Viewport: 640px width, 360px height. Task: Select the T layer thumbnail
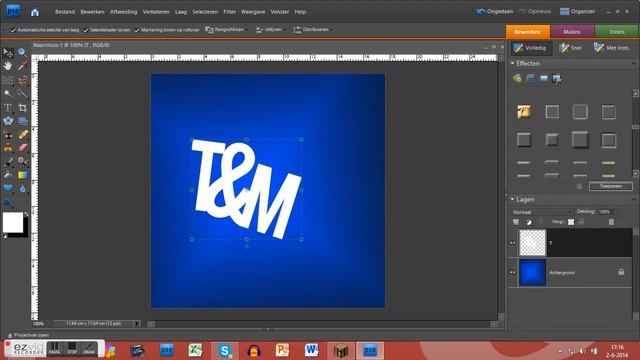pyautogui.click(x=532, y=243)
